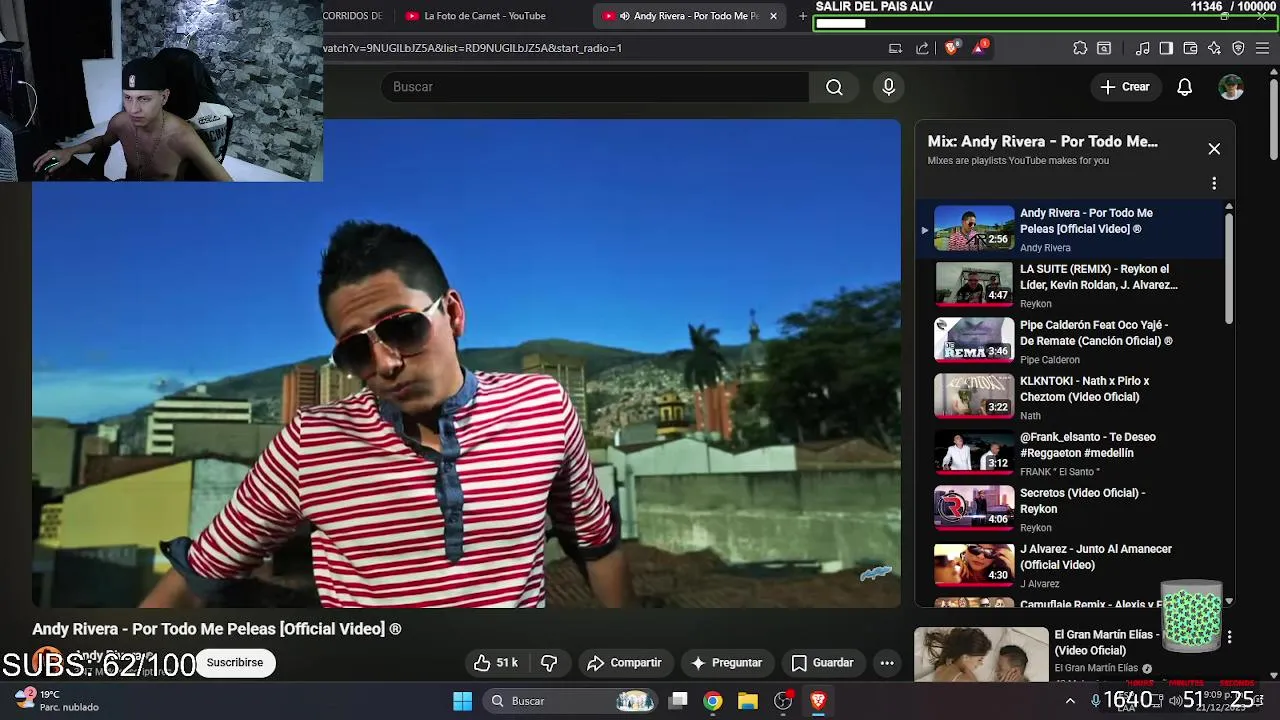Like the video with thumbs up
Image resolution: width=1280 pixels, height=720 pixels.
496,663
